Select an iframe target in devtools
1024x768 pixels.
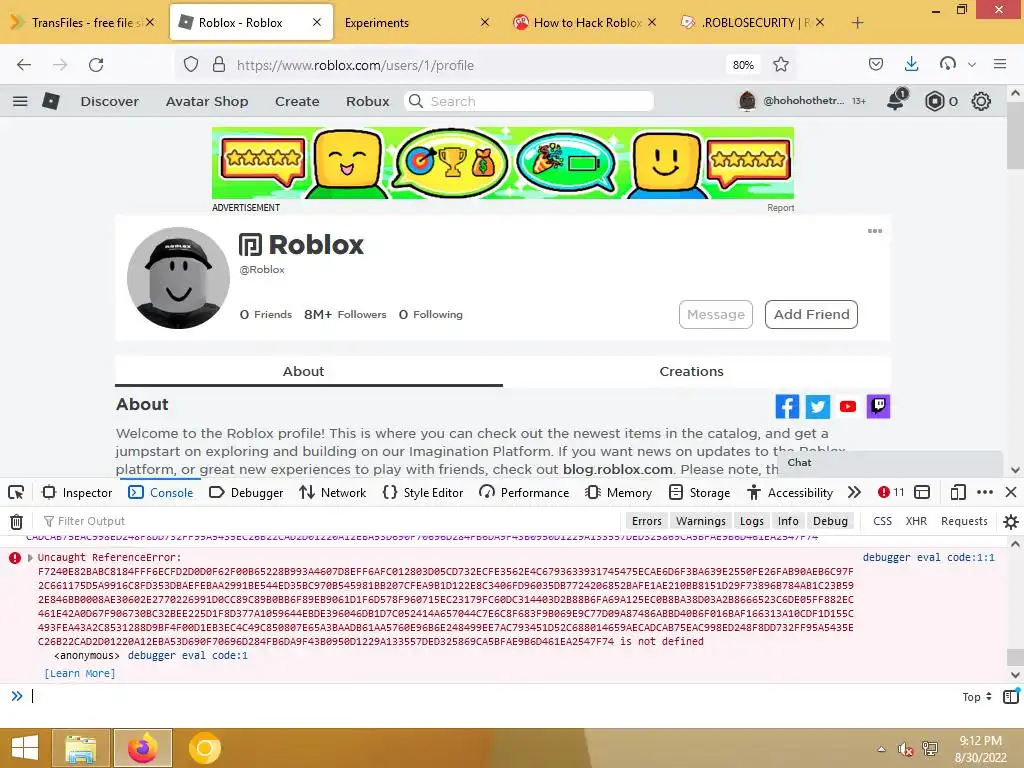pyautogui.click(x=921, y=492)
